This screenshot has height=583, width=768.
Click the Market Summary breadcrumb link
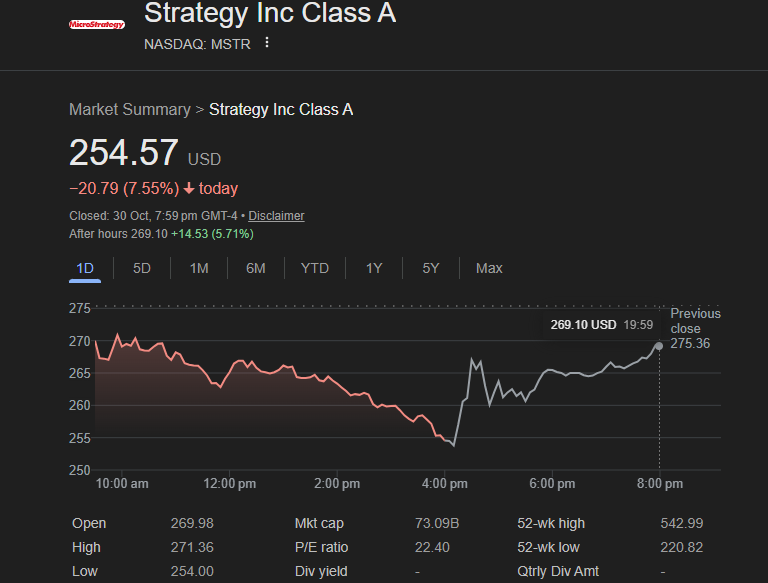coord(129,110)
